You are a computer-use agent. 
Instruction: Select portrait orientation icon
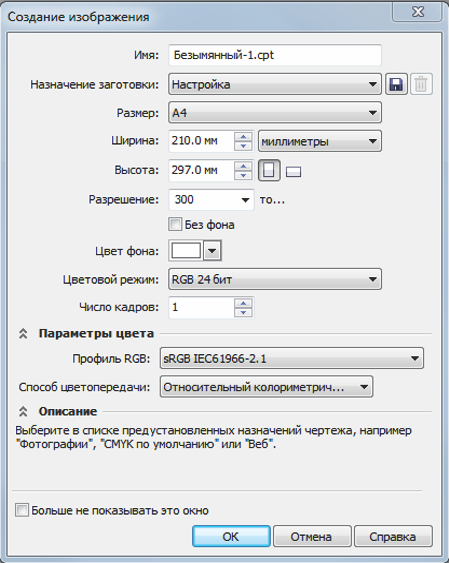[269, 170]
